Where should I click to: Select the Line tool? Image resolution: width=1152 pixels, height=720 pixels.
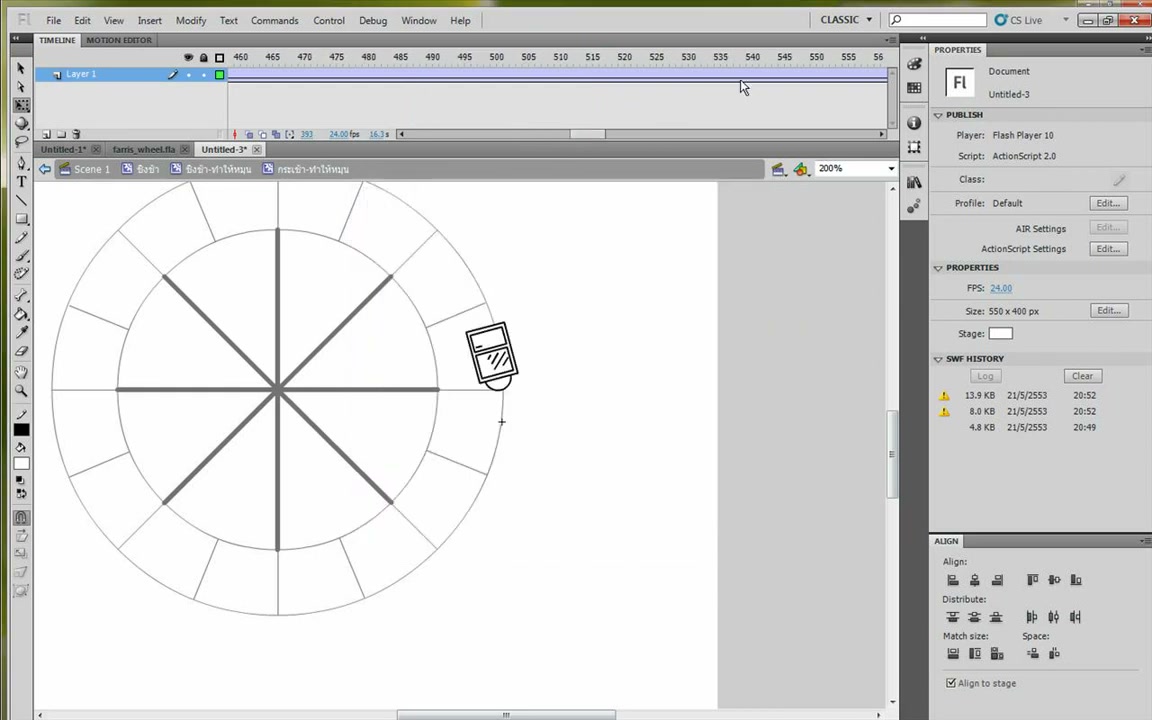click(21, 201)
